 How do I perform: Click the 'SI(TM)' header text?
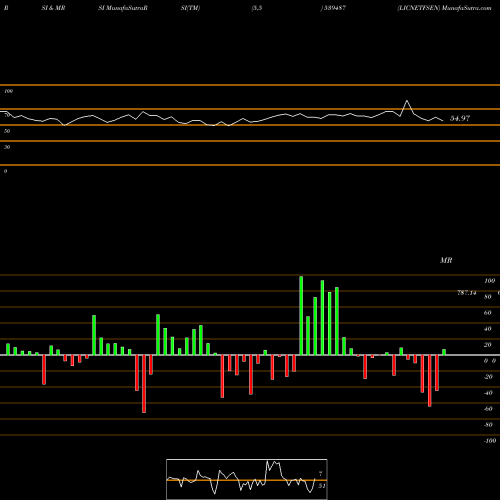[x=190, y=8]
